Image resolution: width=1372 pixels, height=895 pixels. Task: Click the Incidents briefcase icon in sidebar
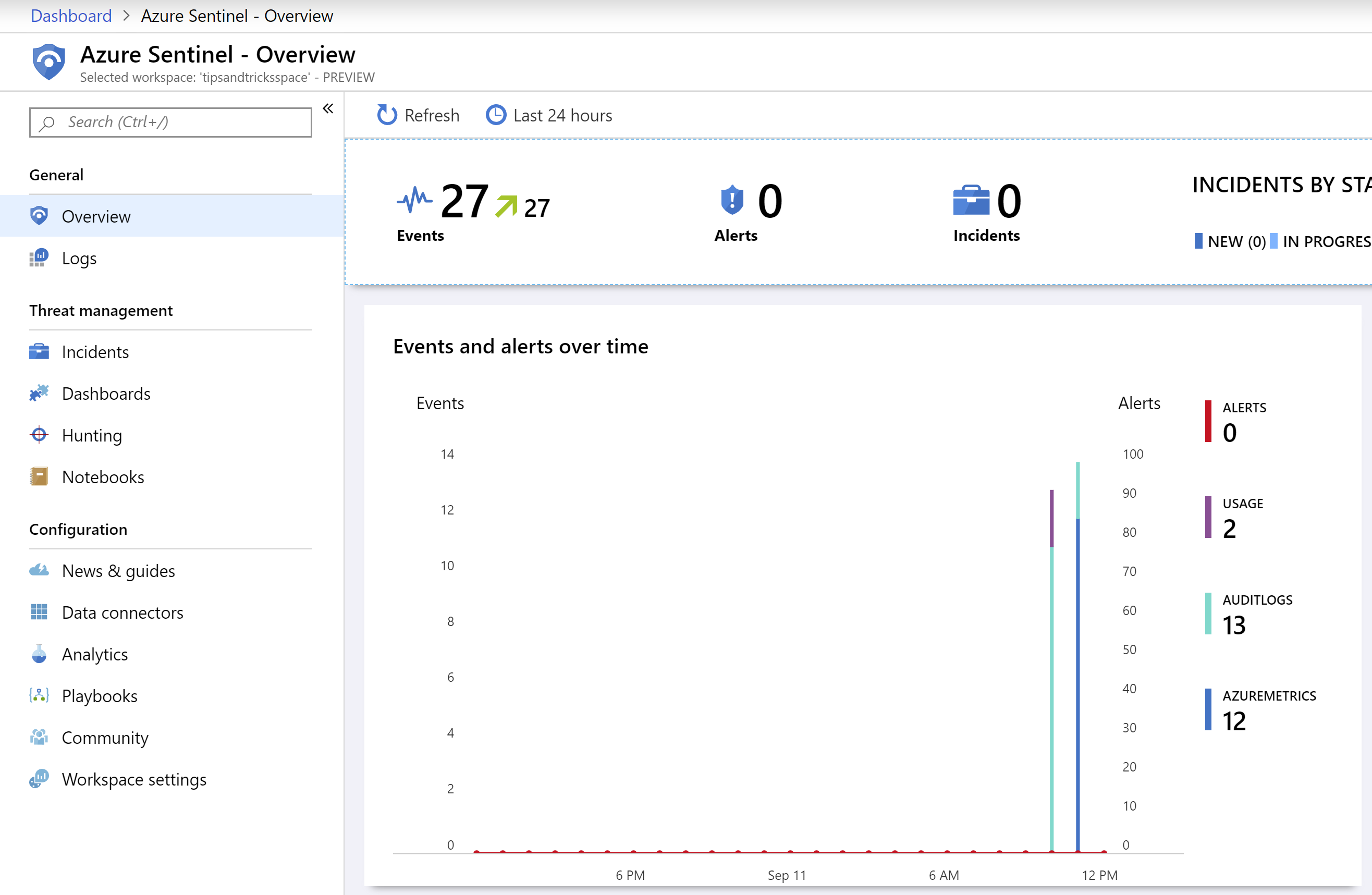click(39, 351)
